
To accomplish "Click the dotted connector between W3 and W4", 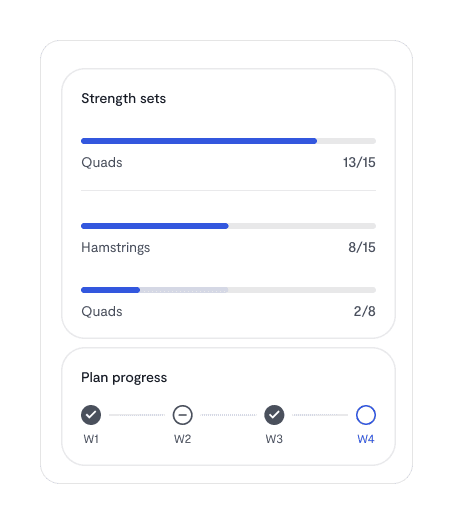I will [320, 415].
